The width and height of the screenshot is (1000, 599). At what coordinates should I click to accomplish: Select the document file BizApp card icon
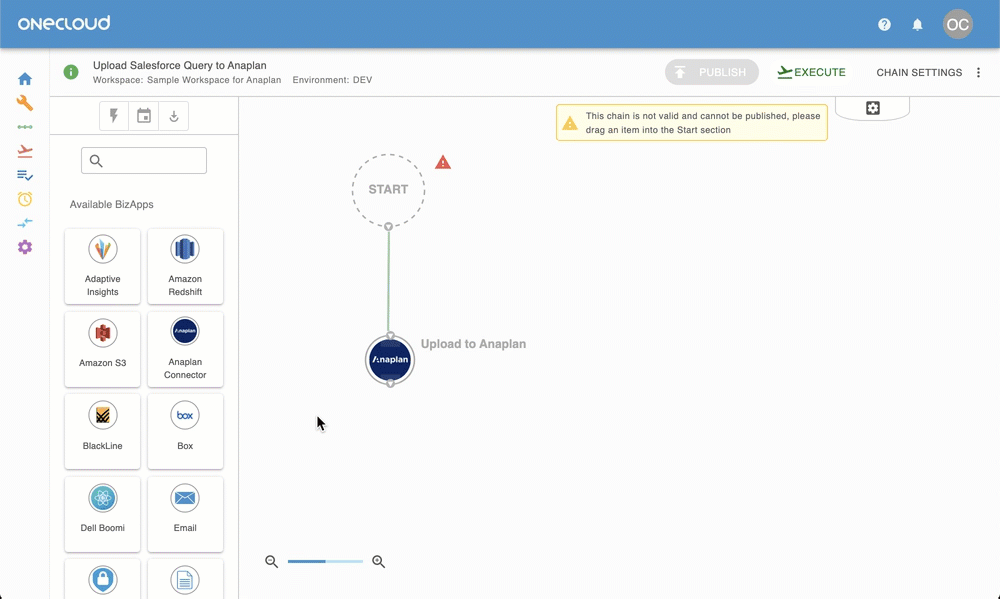[185, 580]
